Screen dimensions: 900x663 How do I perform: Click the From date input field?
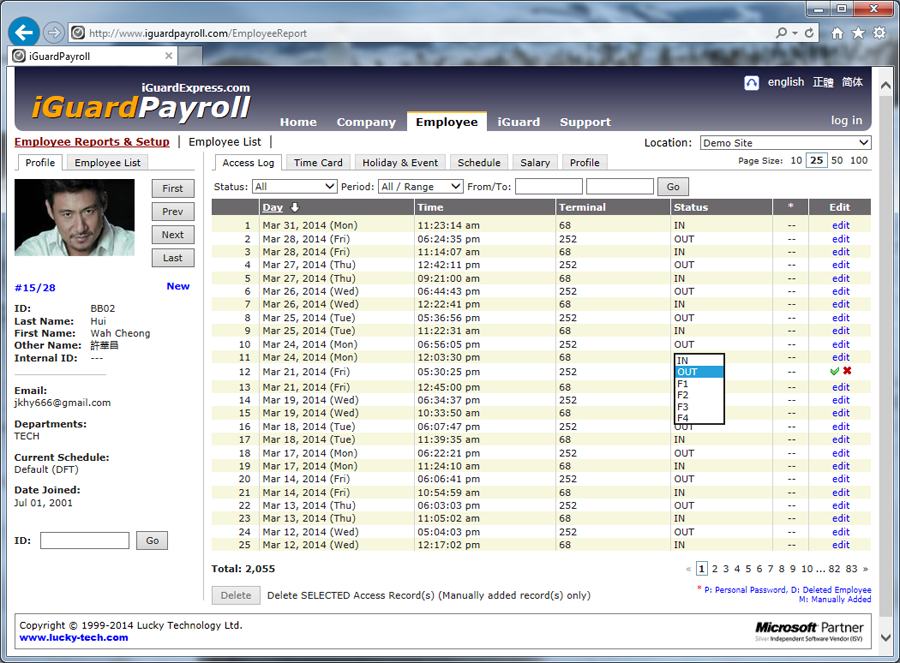(x=549, y=187)
